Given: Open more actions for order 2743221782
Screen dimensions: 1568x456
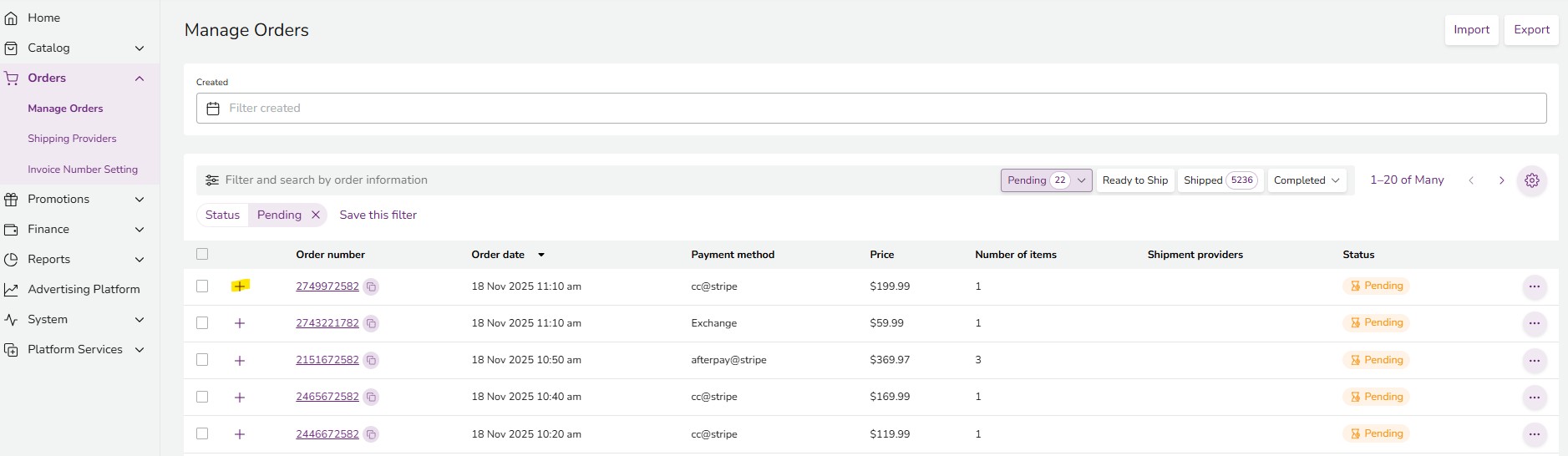Looking at the screenshot, I should [1534, 323].
